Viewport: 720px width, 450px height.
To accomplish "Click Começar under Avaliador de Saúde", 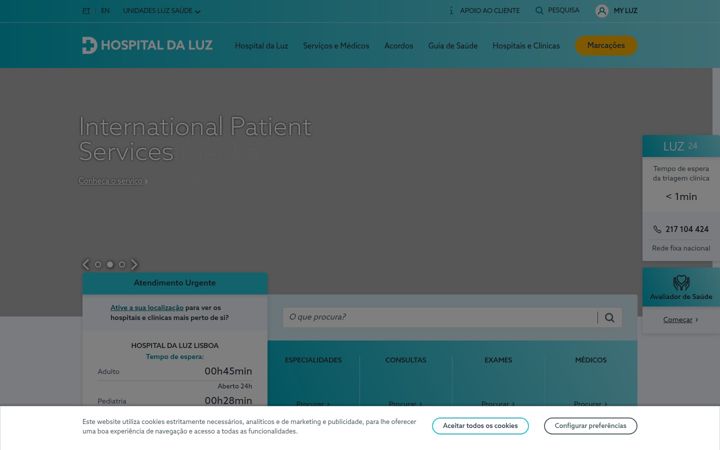I will [x=681, y=320].
